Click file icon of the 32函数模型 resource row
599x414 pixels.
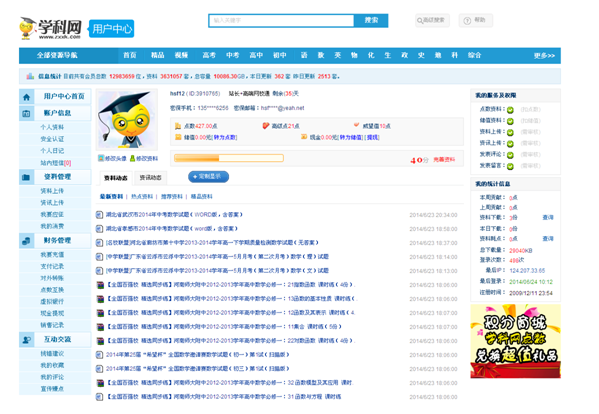(100, 383)
